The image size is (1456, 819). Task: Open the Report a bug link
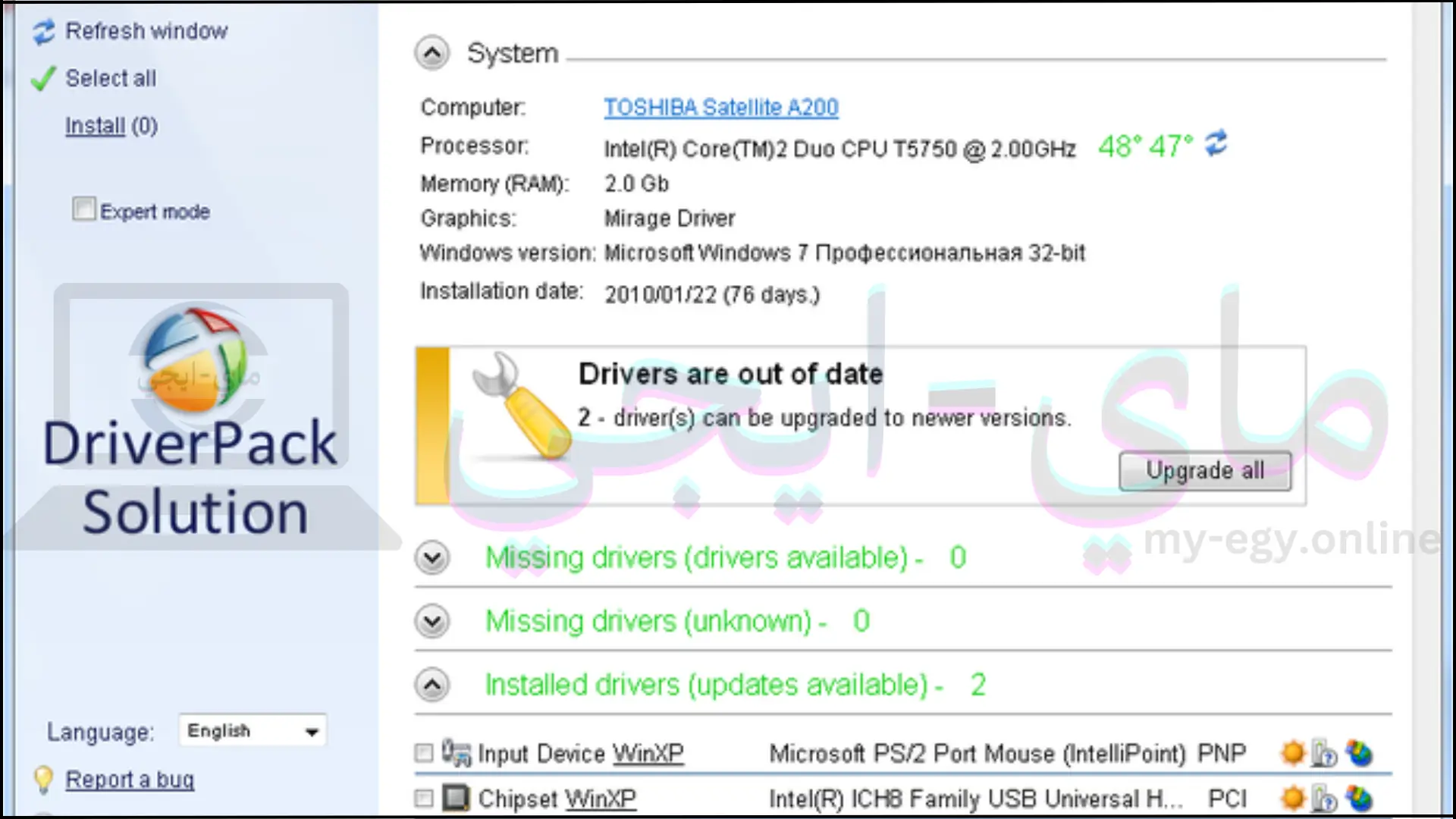(x=130, y=780)
